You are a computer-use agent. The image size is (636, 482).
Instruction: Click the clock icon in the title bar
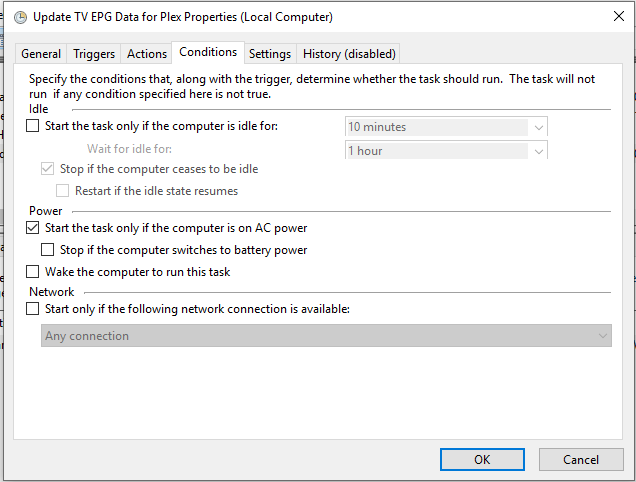[18, 17]
